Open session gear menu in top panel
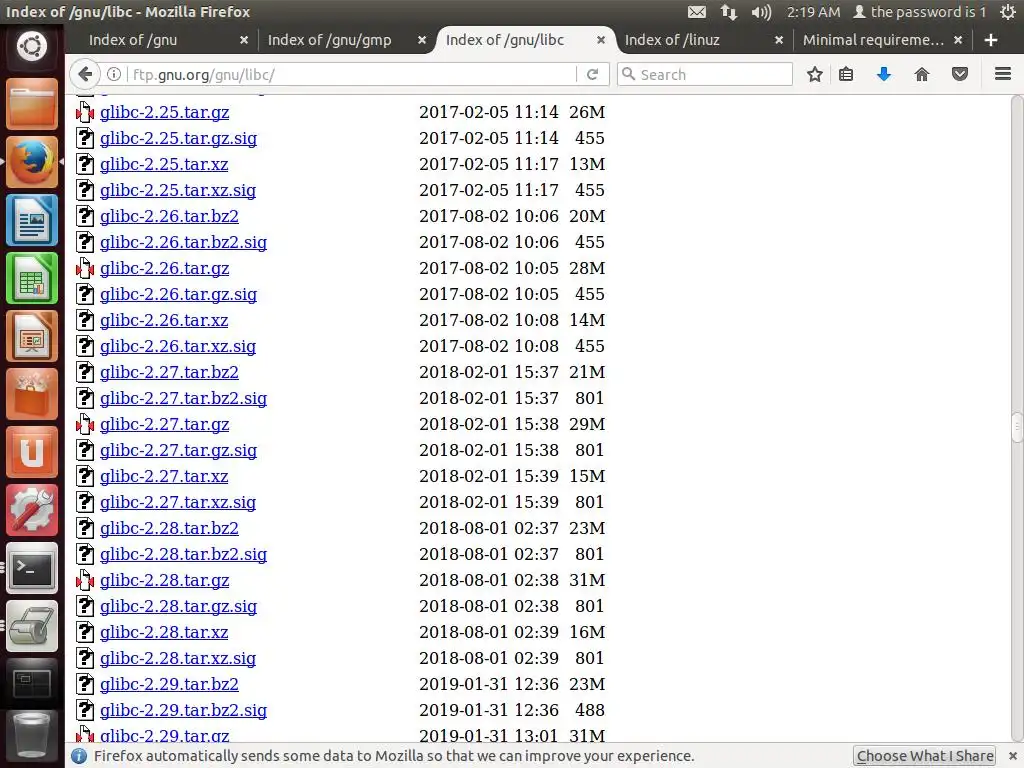 1007,12
